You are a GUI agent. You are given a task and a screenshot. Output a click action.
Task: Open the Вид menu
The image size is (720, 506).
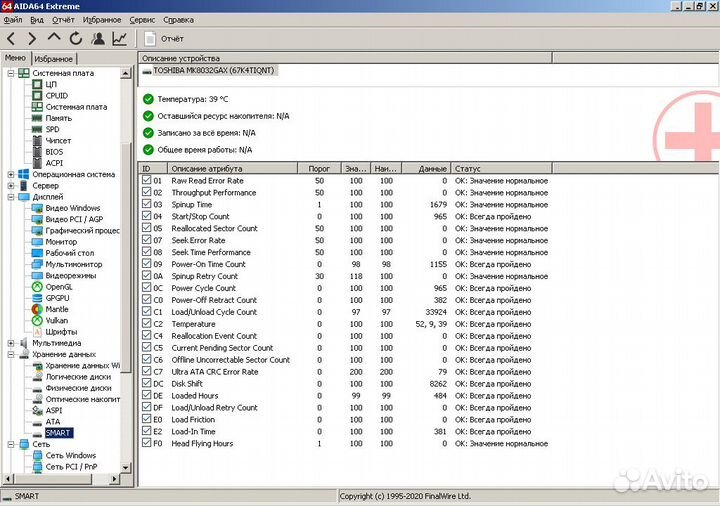pos(37,20)
